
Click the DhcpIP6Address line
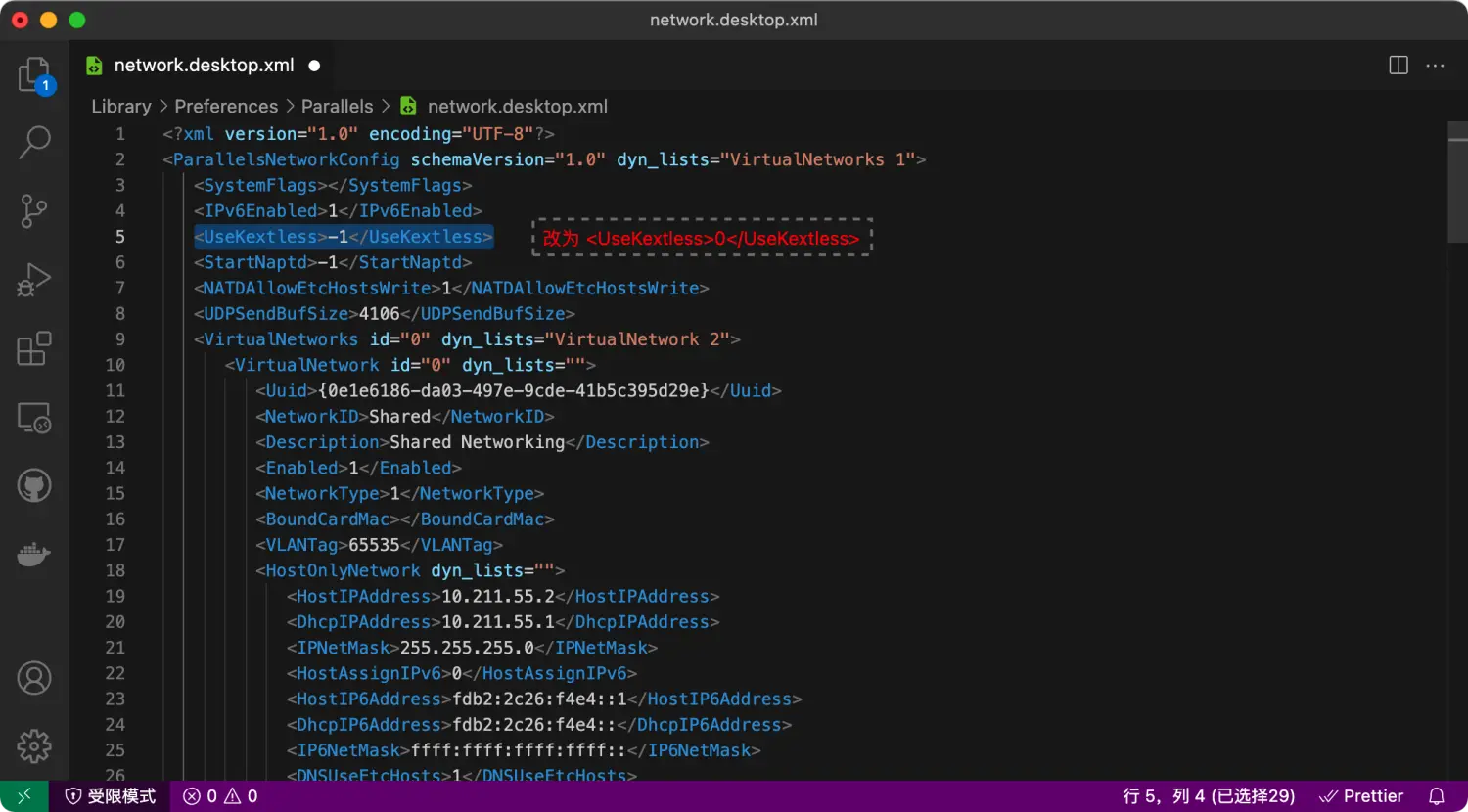point(539,724)
